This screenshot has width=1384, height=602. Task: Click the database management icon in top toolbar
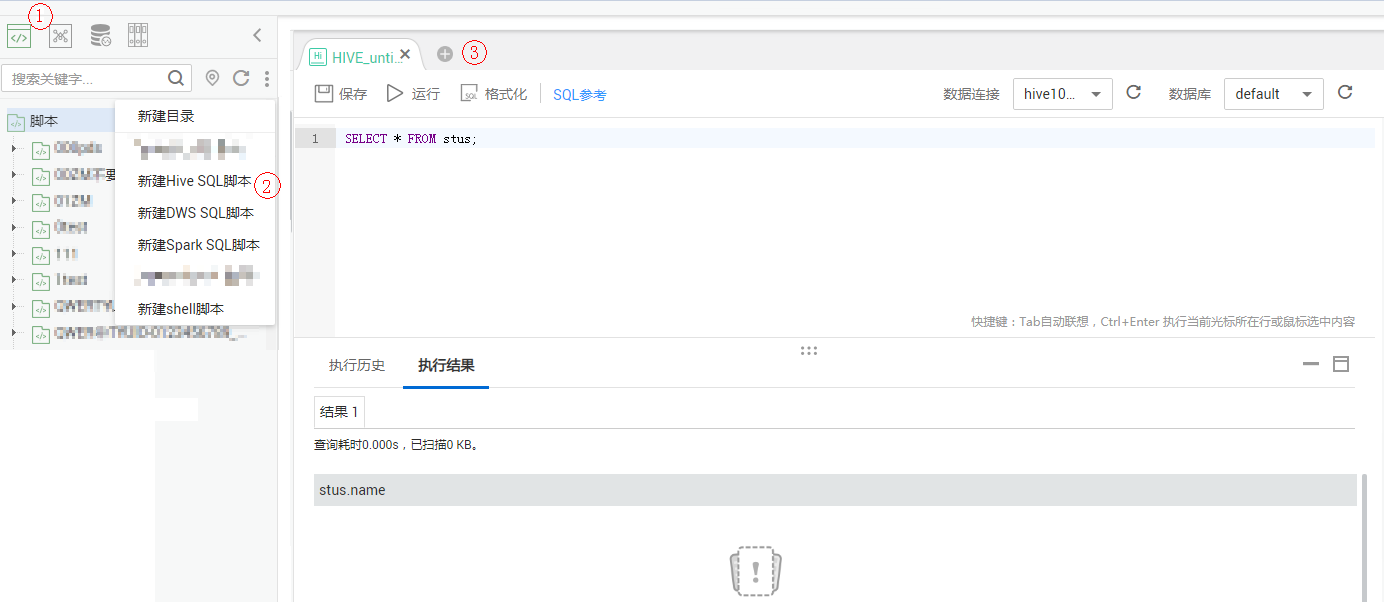[x=99, y=34]
